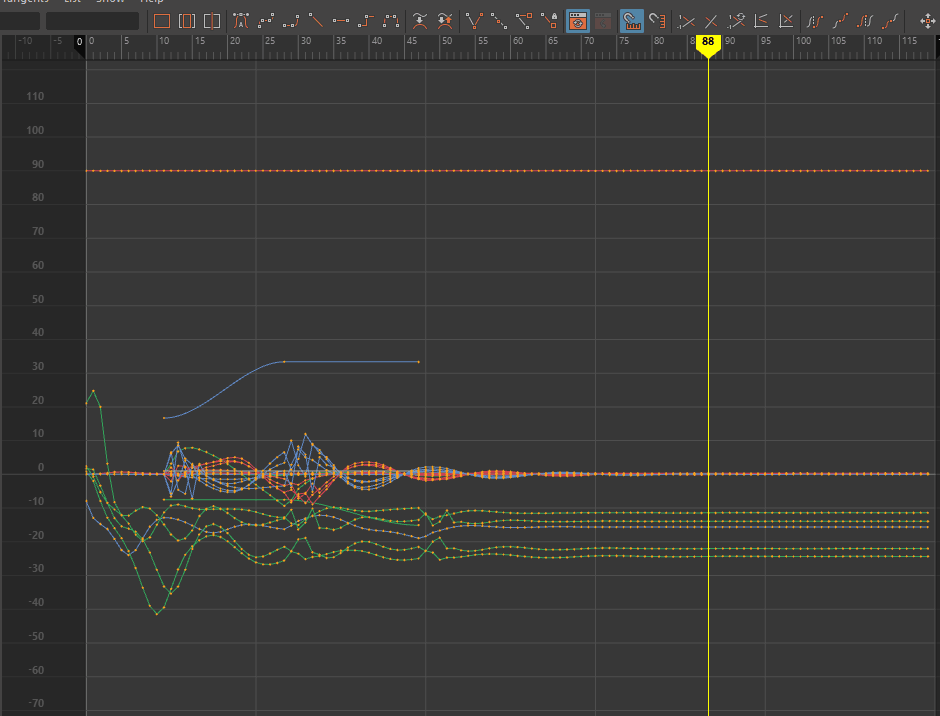Apply Spline tangents
940x716 pixels.
(x=266, y=22)
